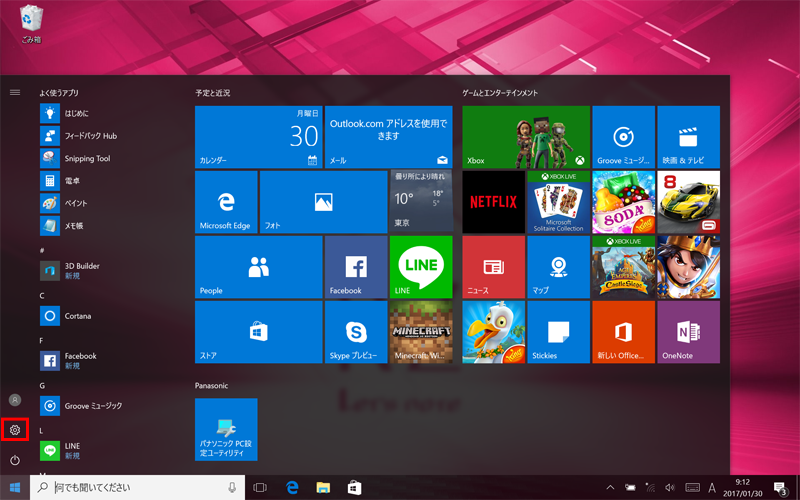Image resolution: width=800 pixels, height=500 pixels.
Task: Click the 予定と近況 group header
Action: coord(212,93)
